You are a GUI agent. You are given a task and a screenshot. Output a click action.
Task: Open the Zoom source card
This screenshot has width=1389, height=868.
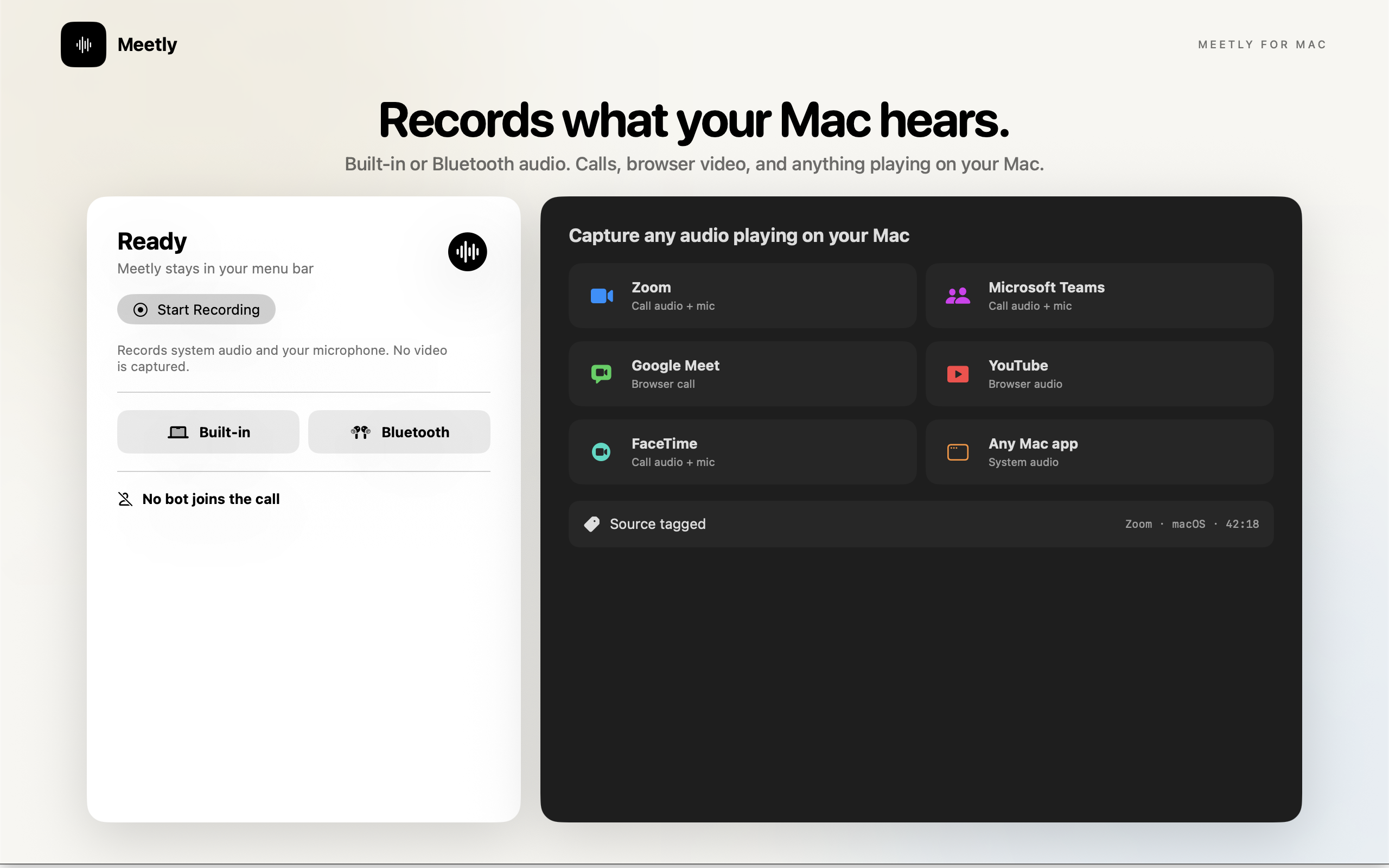[x=743, y=296]
